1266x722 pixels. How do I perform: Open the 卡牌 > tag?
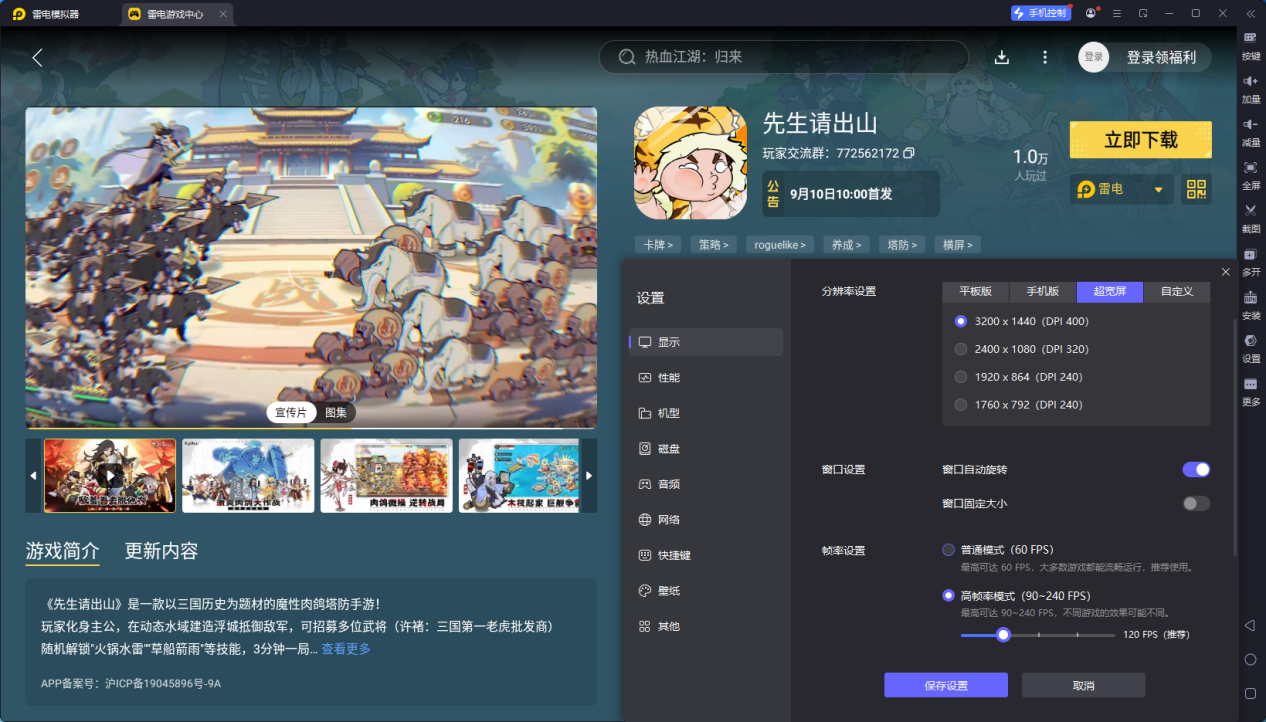657,244
